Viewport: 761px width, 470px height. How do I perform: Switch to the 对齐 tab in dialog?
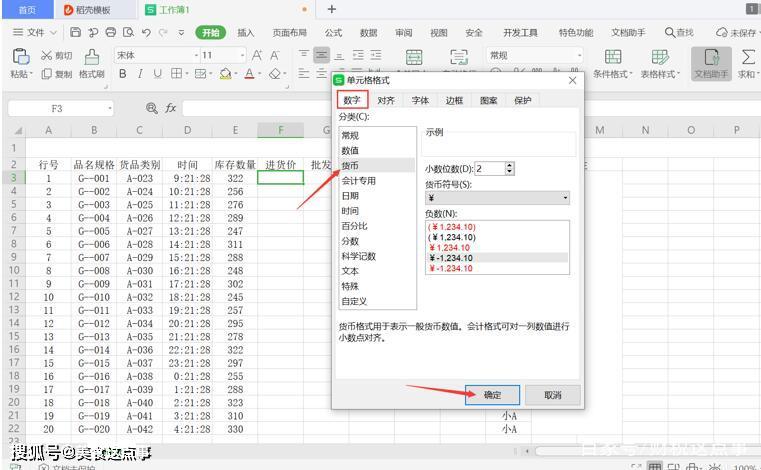tap(386, 100)
